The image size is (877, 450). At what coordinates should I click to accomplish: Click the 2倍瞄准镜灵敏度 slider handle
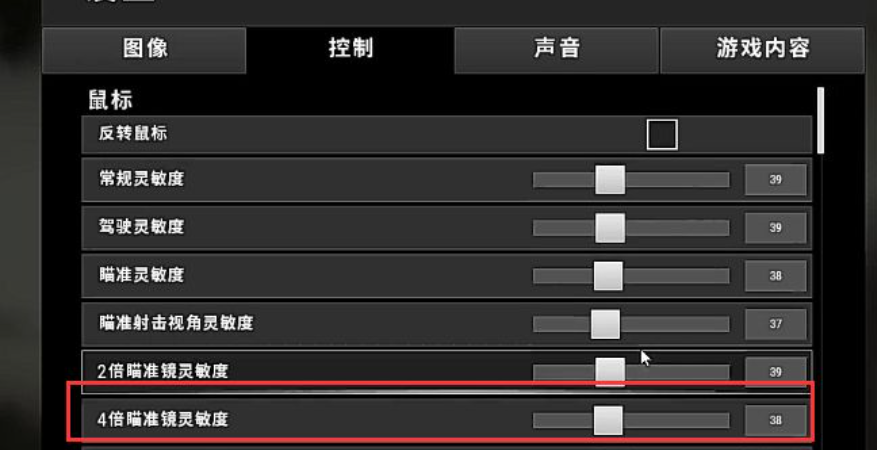(610, 372)
